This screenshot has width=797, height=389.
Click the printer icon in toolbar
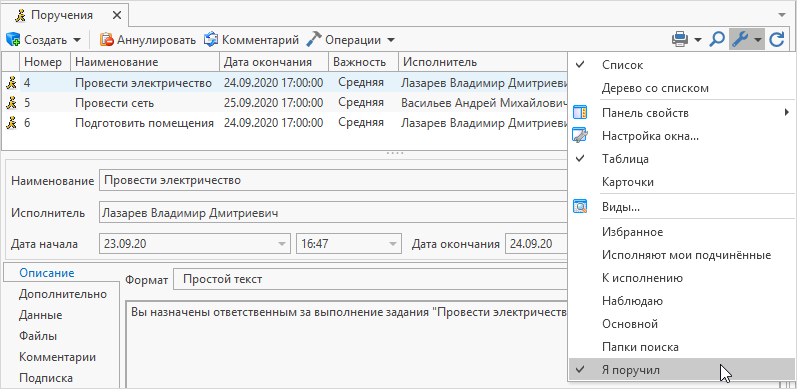(680, 39)
